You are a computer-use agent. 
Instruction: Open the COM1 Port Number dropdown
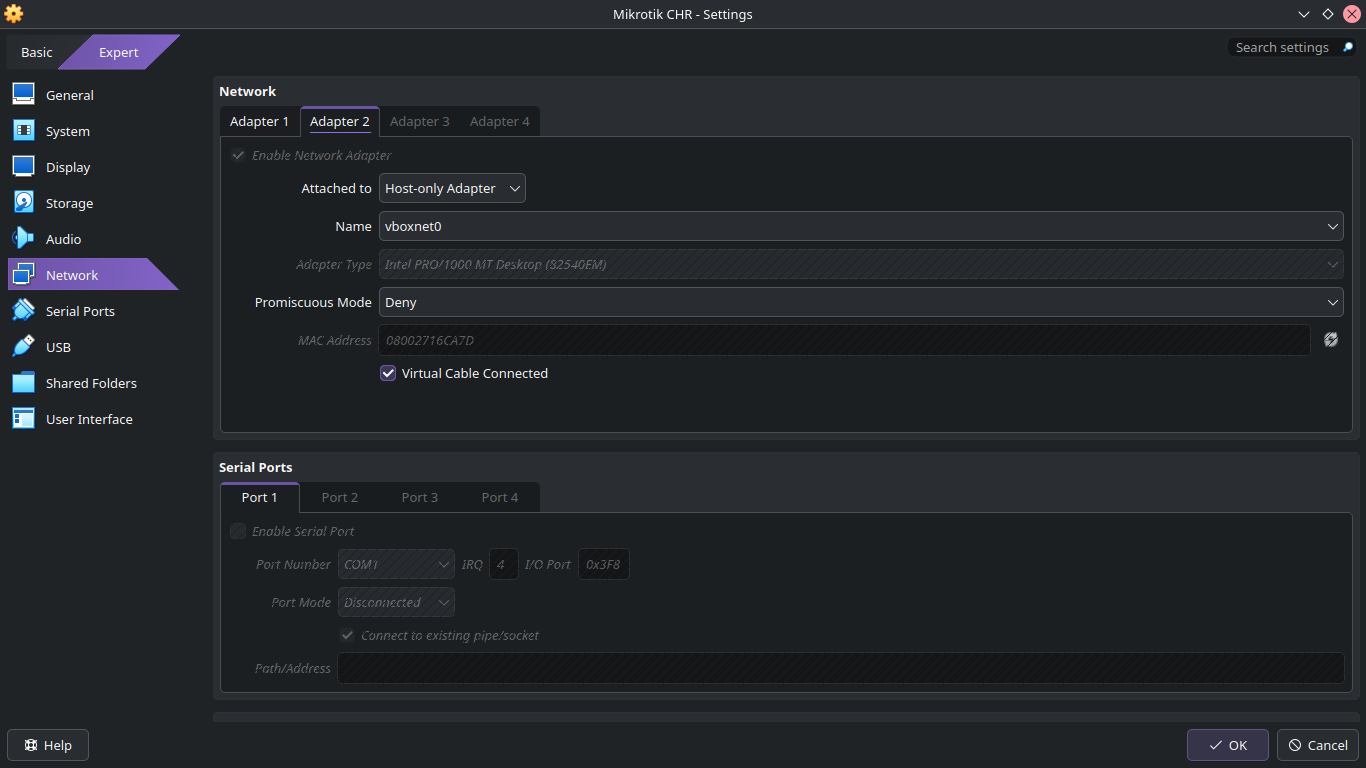click(396, 564)
